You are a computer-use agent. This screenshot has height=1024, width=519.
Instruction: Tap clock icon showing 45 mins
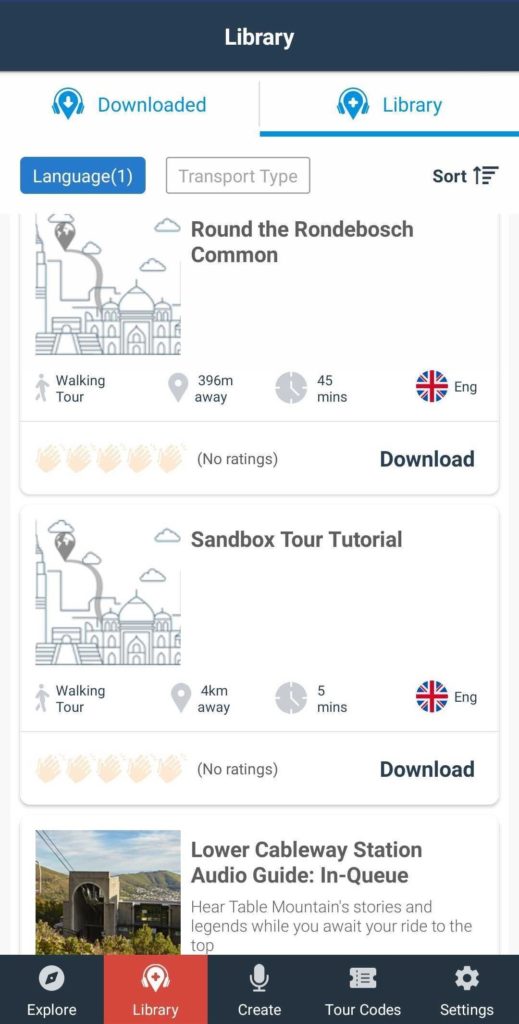(291, 388)
